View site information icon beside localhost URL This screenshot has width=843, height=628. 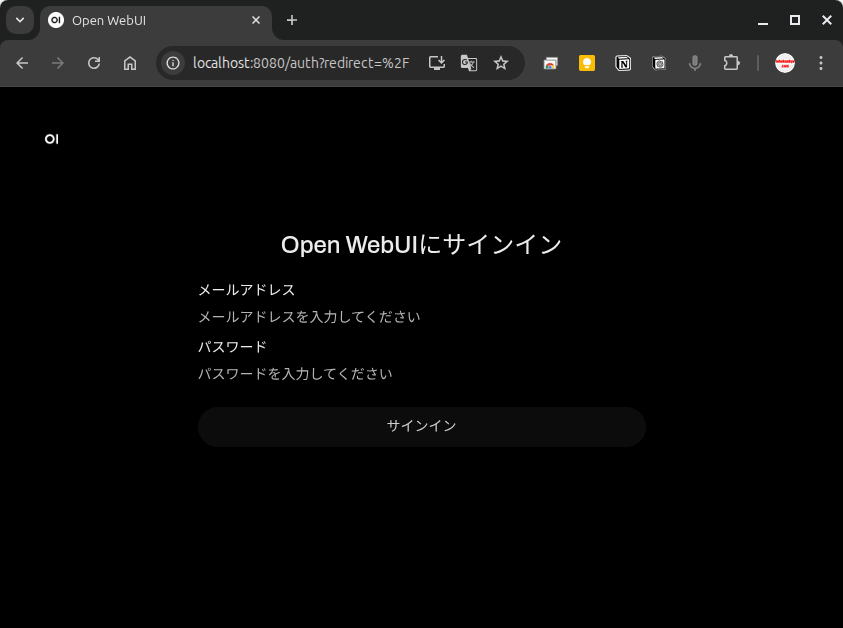(x=173, y=63)
